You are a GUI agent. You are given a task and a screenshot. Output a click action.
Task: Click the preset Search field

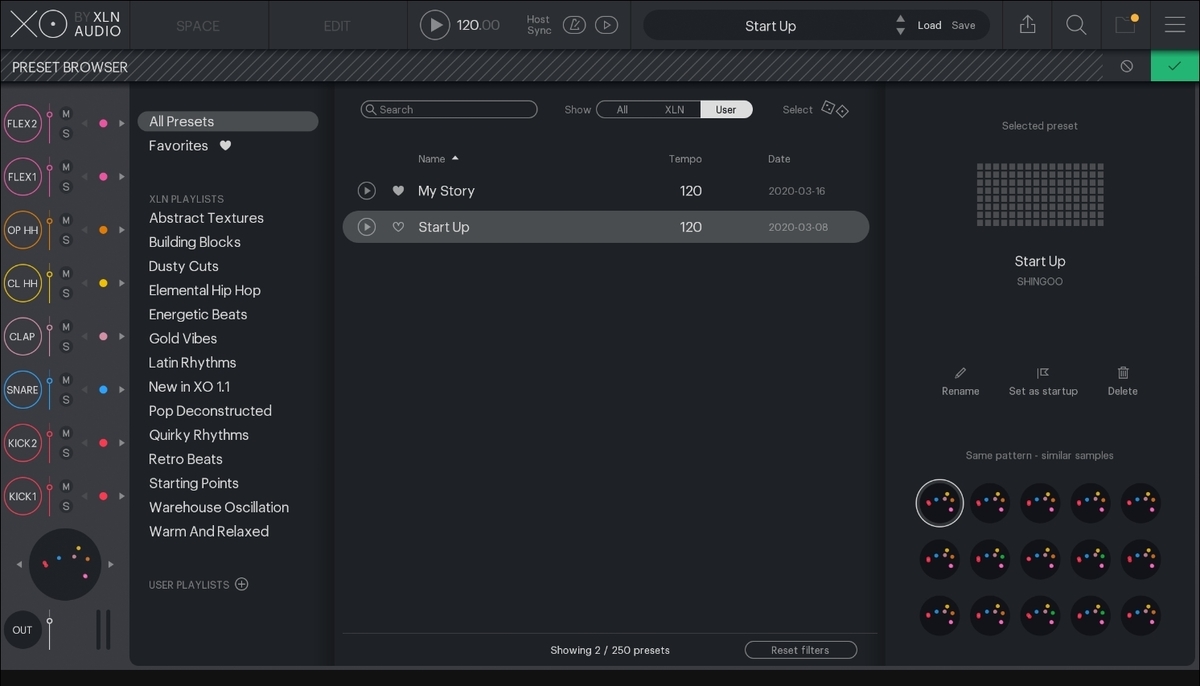pyautogui.click(x=449, y=110)
